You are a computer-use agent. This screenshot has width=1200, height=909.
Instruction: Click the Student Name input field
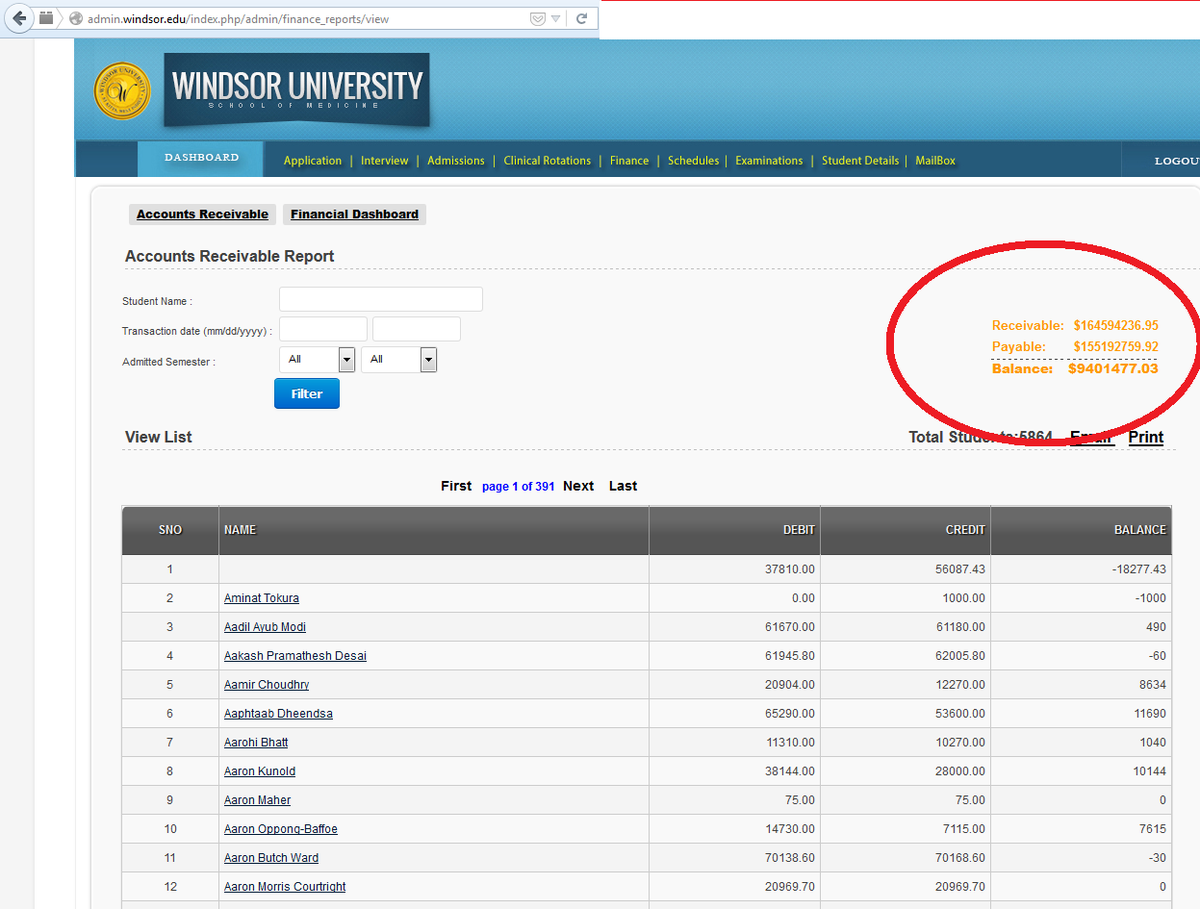click(x=381, y=300)
